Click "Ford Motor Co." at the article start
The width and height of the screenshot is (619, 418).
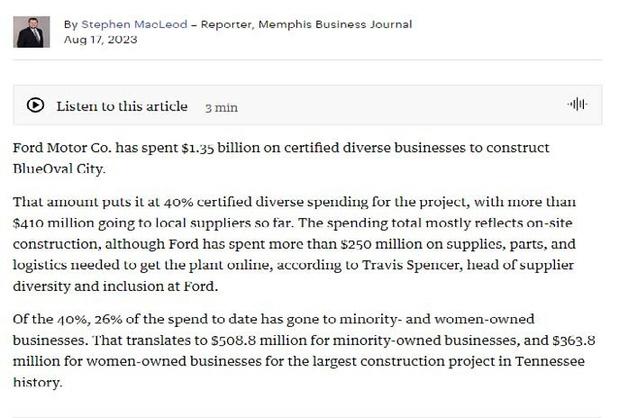pos(62,148)
